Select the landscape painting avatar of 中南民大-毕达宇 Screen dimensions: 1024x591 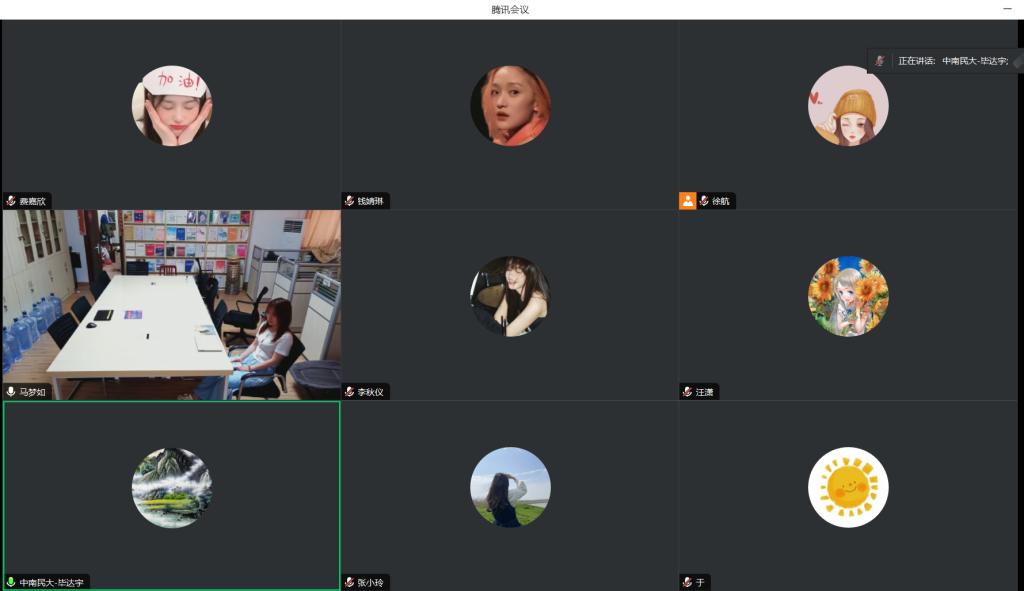pos(171,487)
